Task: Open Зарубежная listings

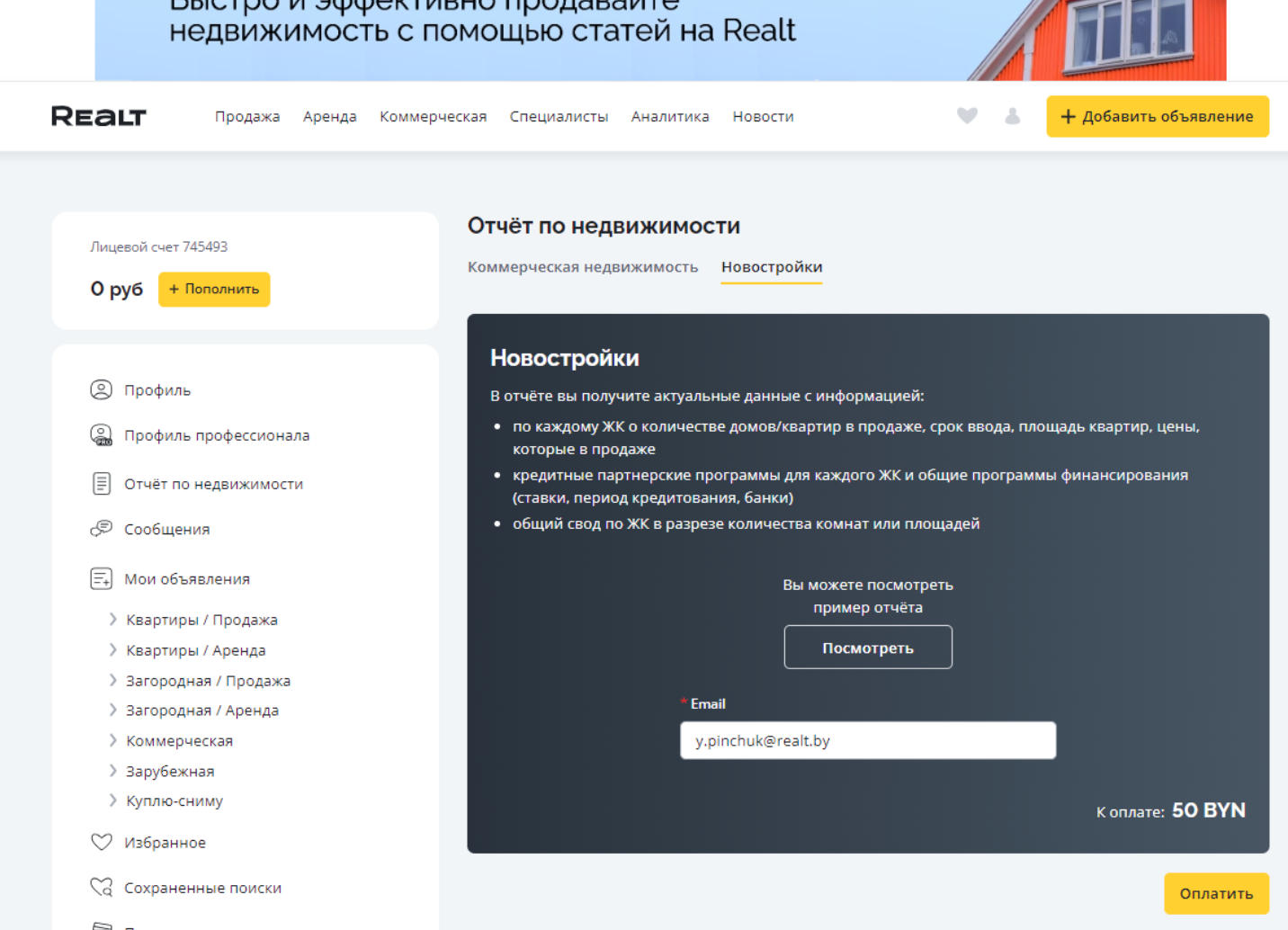Action: click(170, 772)
